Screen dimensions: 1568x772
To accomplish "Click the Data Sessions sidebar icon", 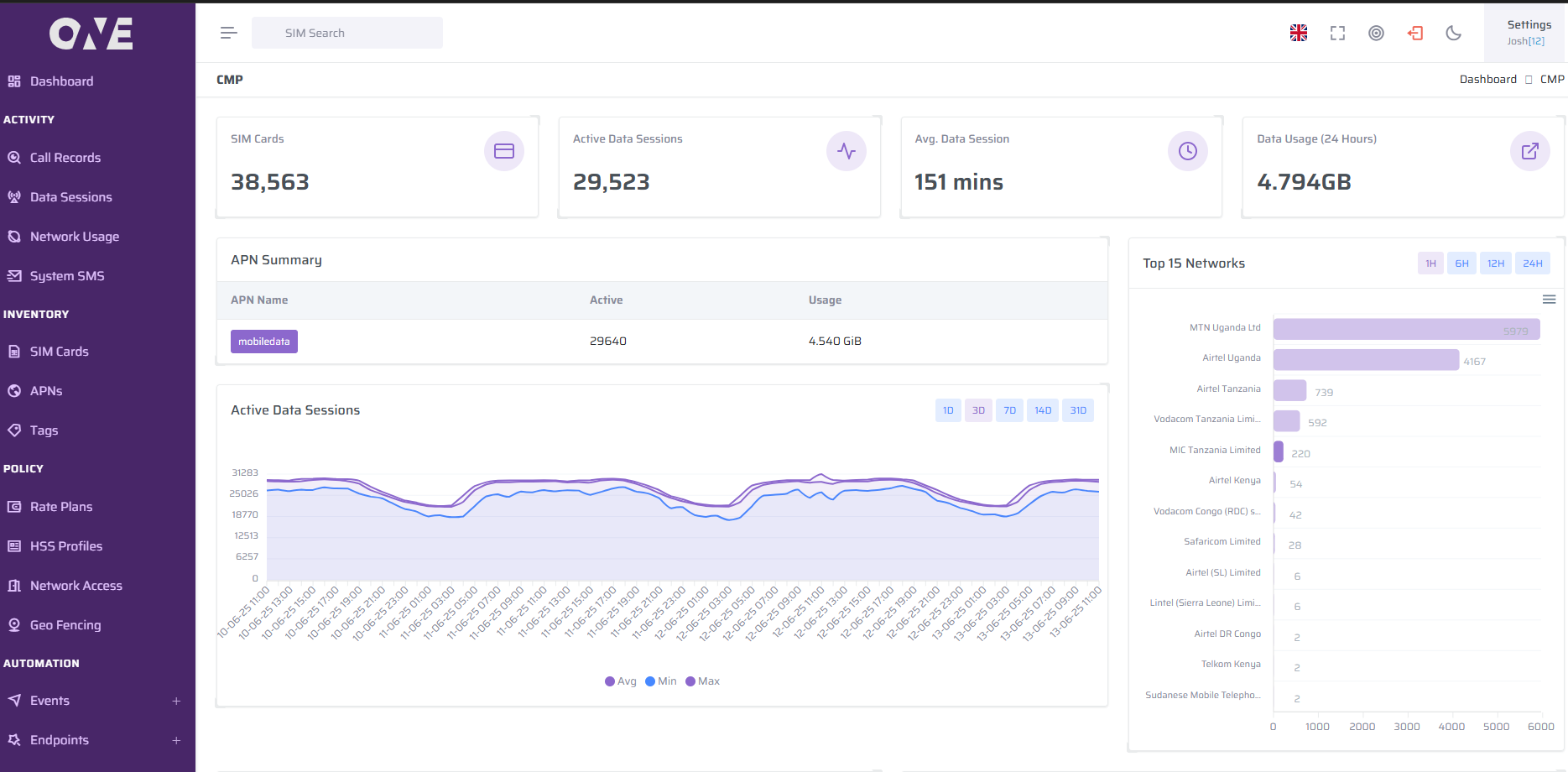I will pos(14,197).
